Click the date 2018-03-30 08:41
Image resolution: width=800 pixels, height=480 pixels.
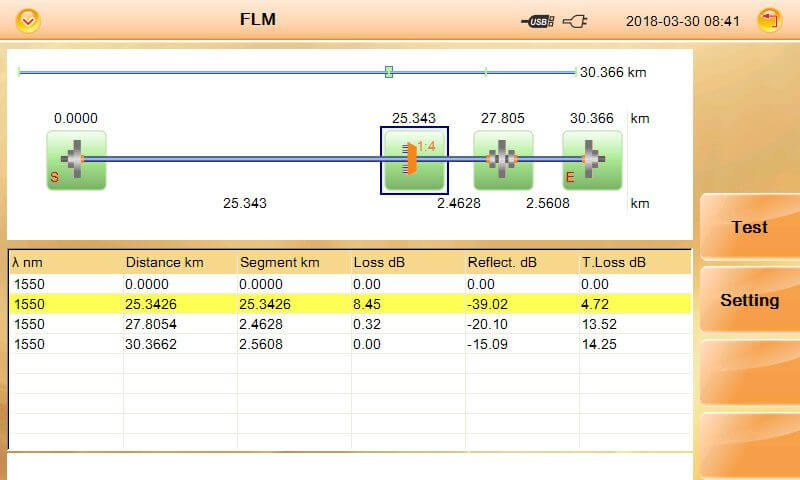tap(683, 21)
